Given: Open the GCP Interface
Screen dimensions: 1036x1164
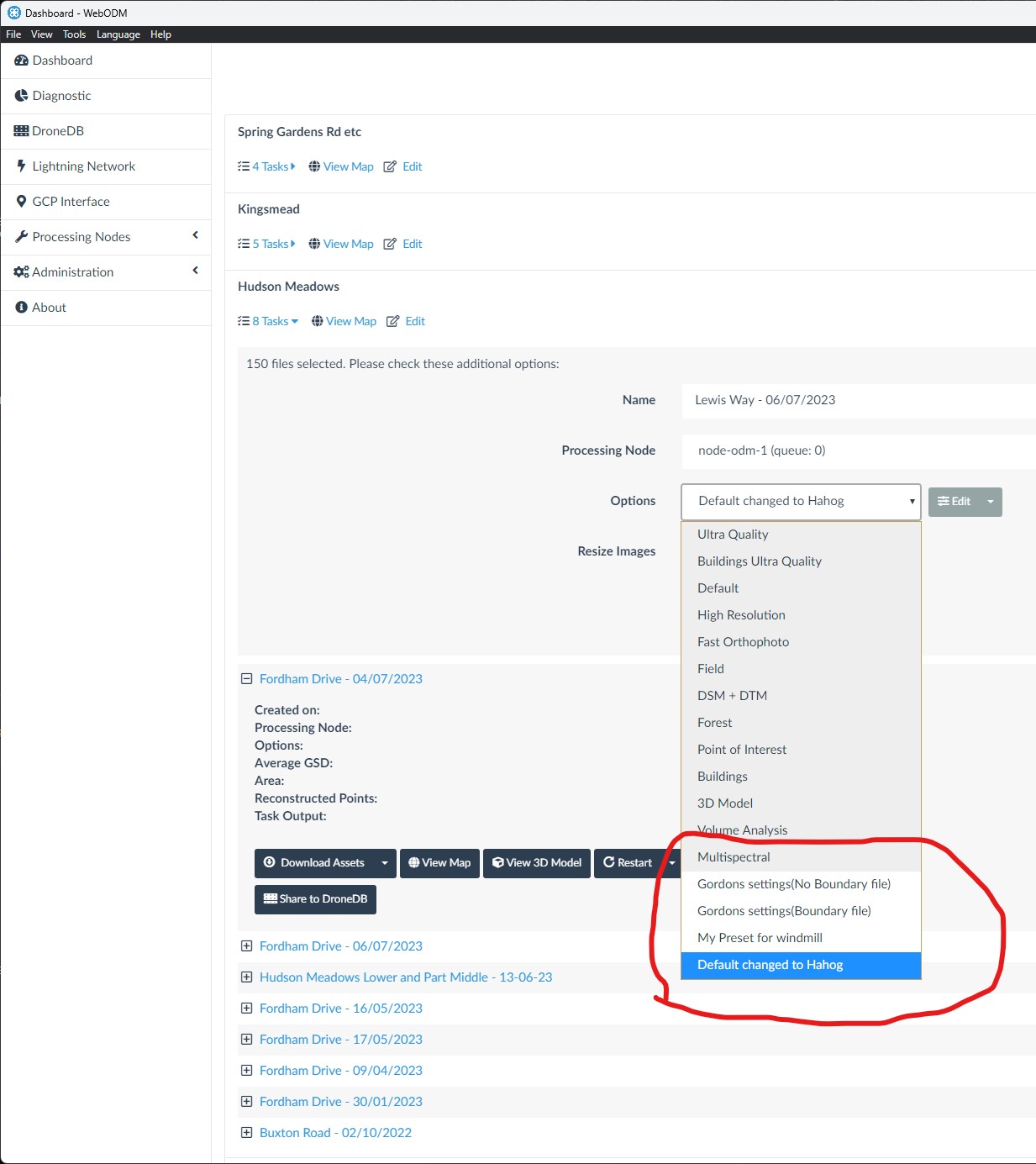Looking at the screenshot, I should (22, 201).
